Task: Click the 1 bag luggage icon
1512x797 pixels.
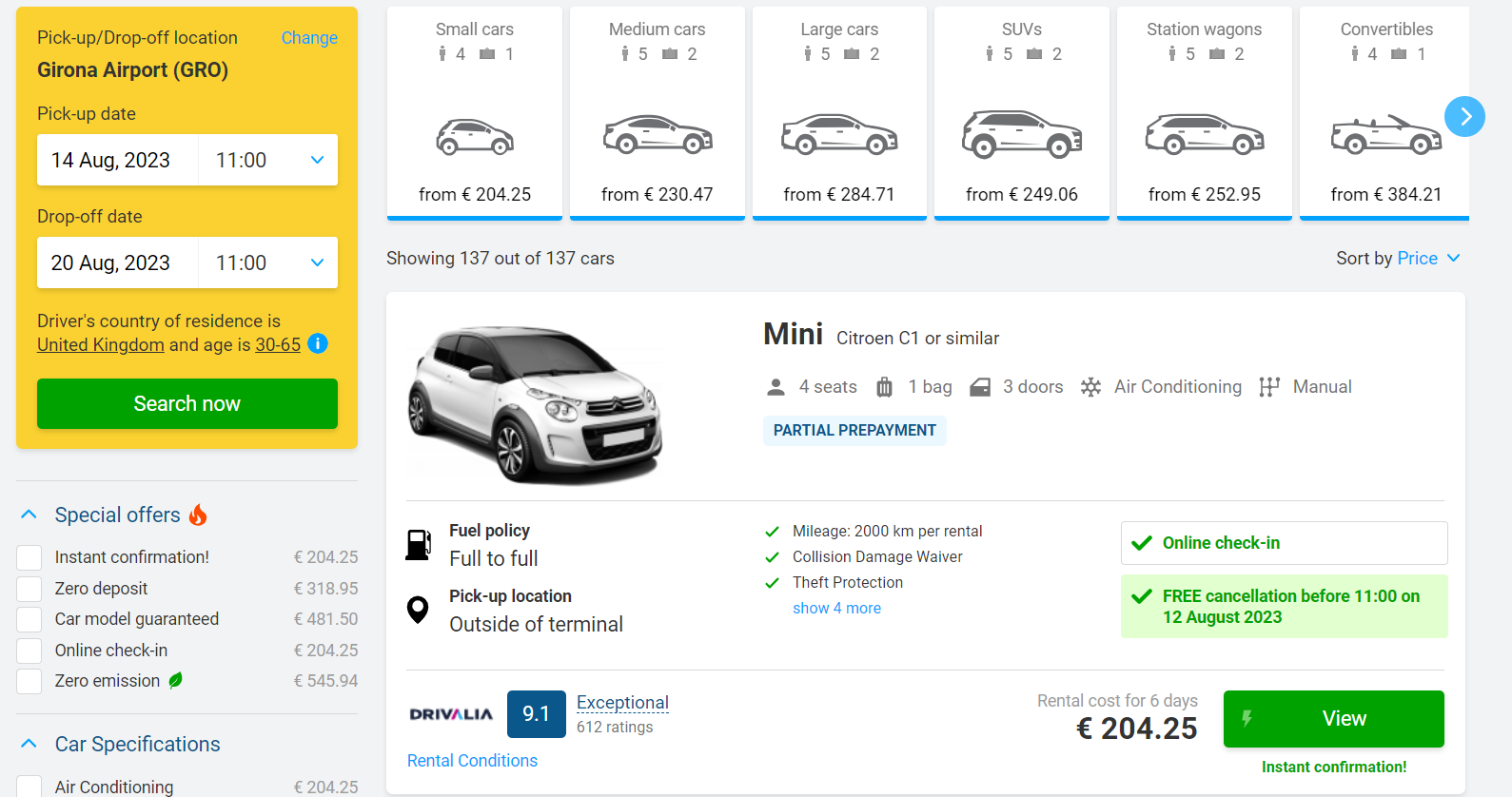Action: point(884,386)
